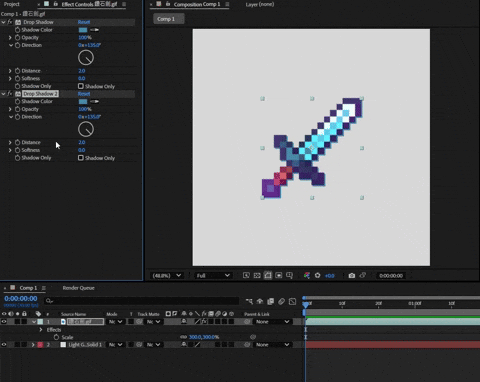Click the Comp 1 breadcrumb button

(x=169, y=19)
